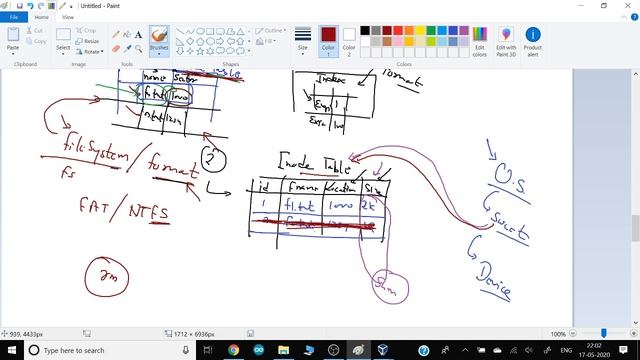Choose the Triangle shape
The height and width of the screenshot is (360, 640).
click(240, 31)
